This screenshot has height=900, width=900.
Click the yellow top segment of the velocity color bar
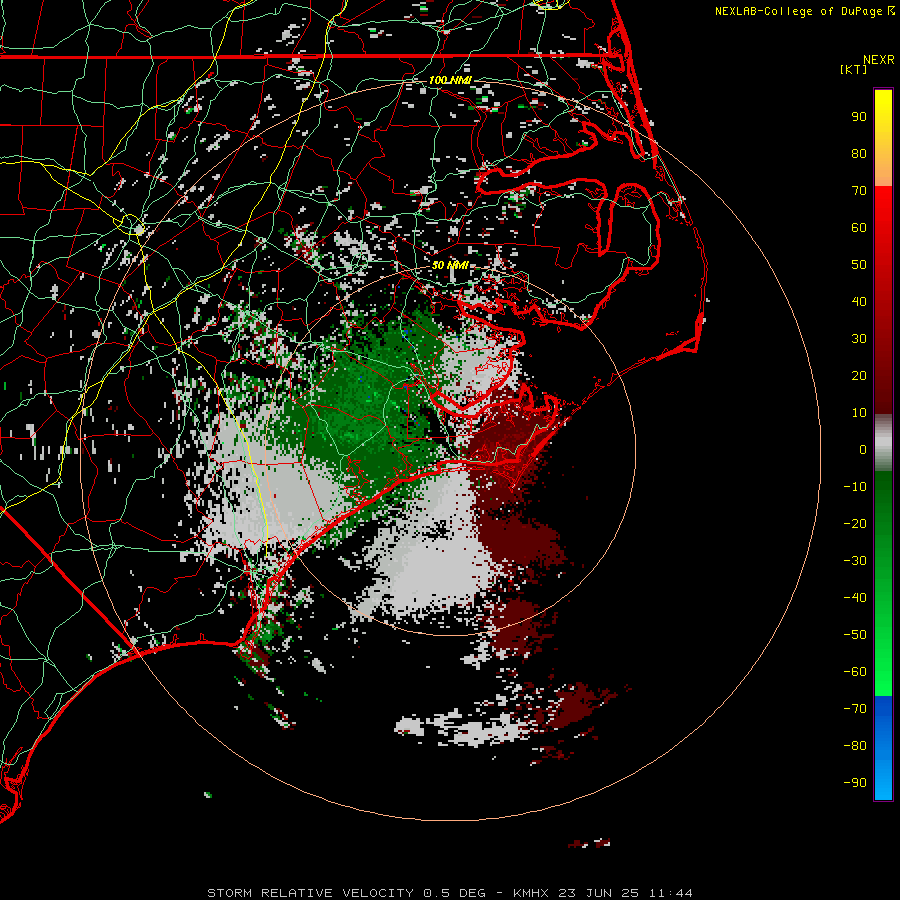[883, 138]
